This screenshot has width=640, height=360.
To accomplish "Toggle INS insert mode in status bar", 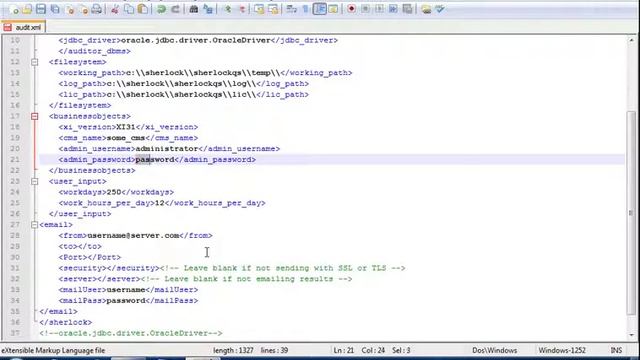I will click(616, 350).
